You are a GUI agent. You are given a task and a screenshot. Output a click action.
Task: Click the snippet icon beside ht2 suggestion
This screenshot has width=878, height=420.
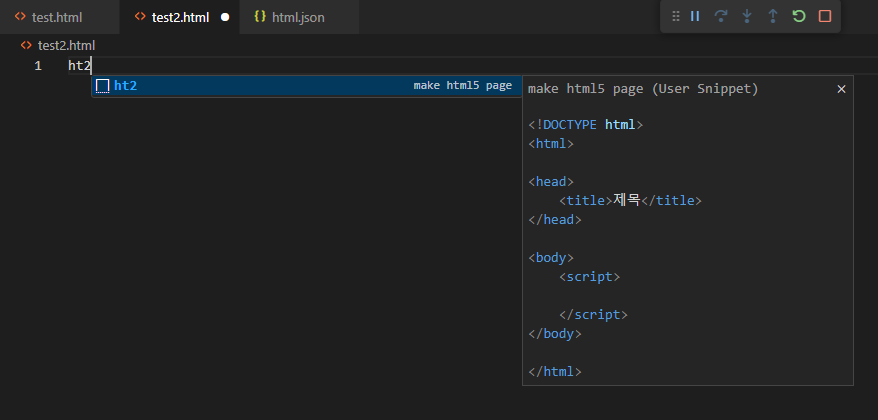[102, 86]
